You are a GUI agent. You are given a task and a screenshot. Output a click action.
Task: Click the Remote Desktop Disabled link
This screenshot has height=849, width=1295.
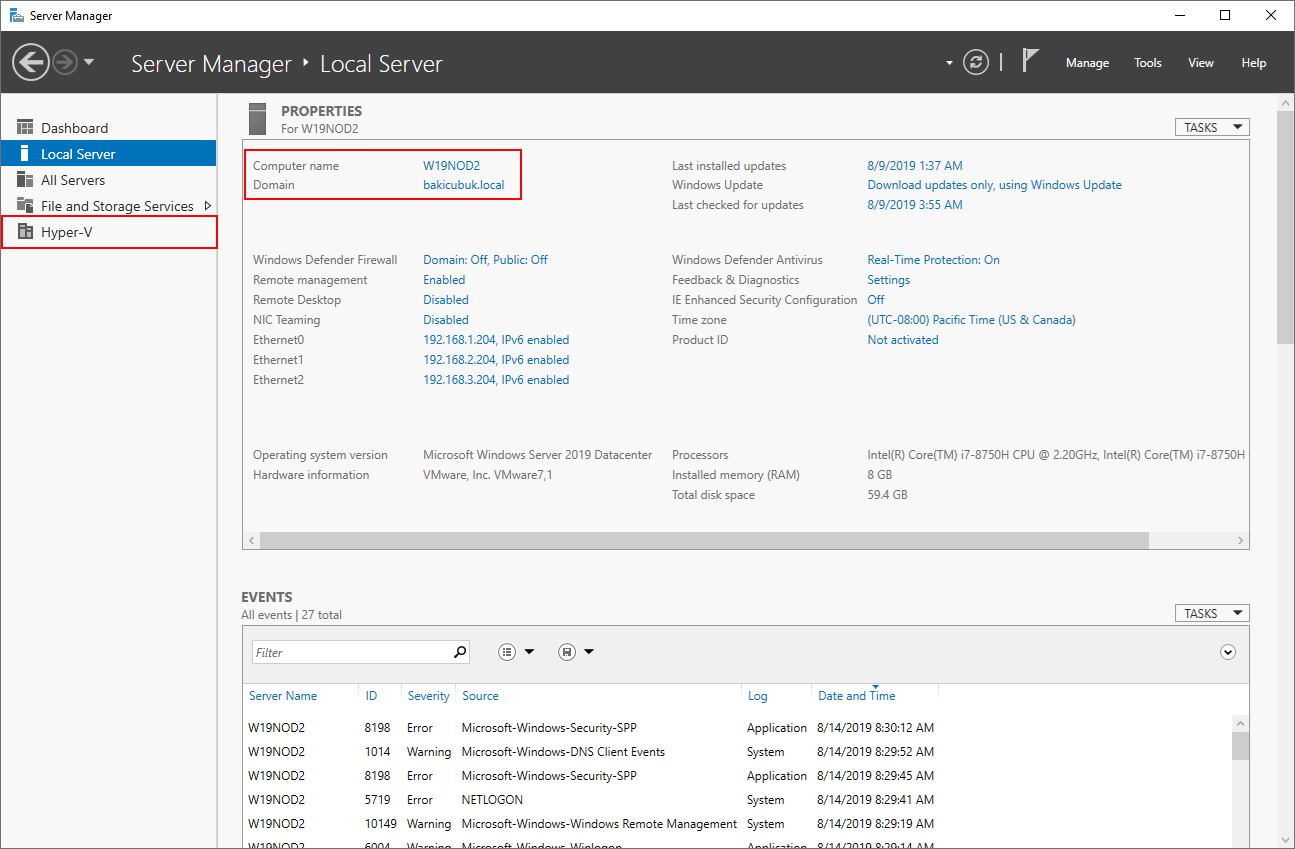click(x=446, y=300)
